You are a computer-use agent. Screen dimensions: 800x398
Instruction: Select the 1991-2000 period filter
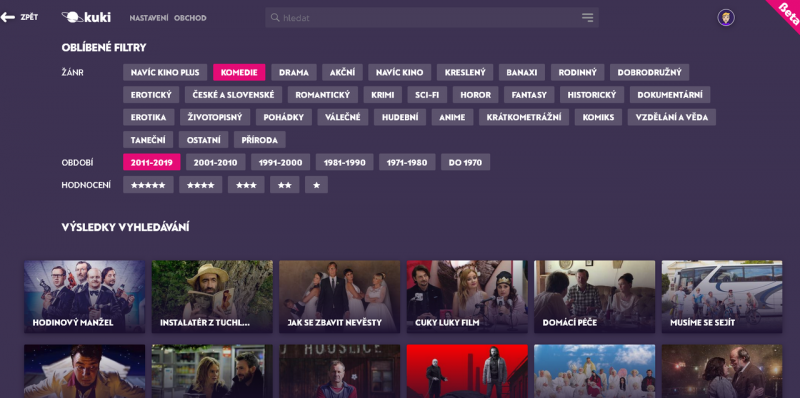(x=280, y=162)
